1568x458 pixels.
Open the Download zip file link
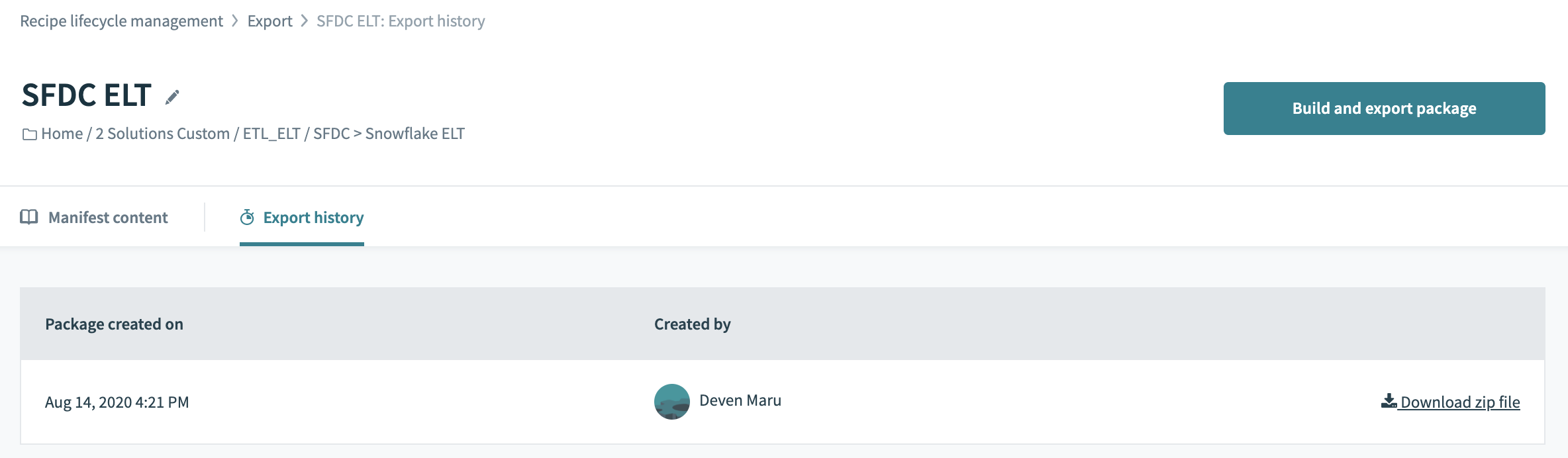pos(1459,402)
